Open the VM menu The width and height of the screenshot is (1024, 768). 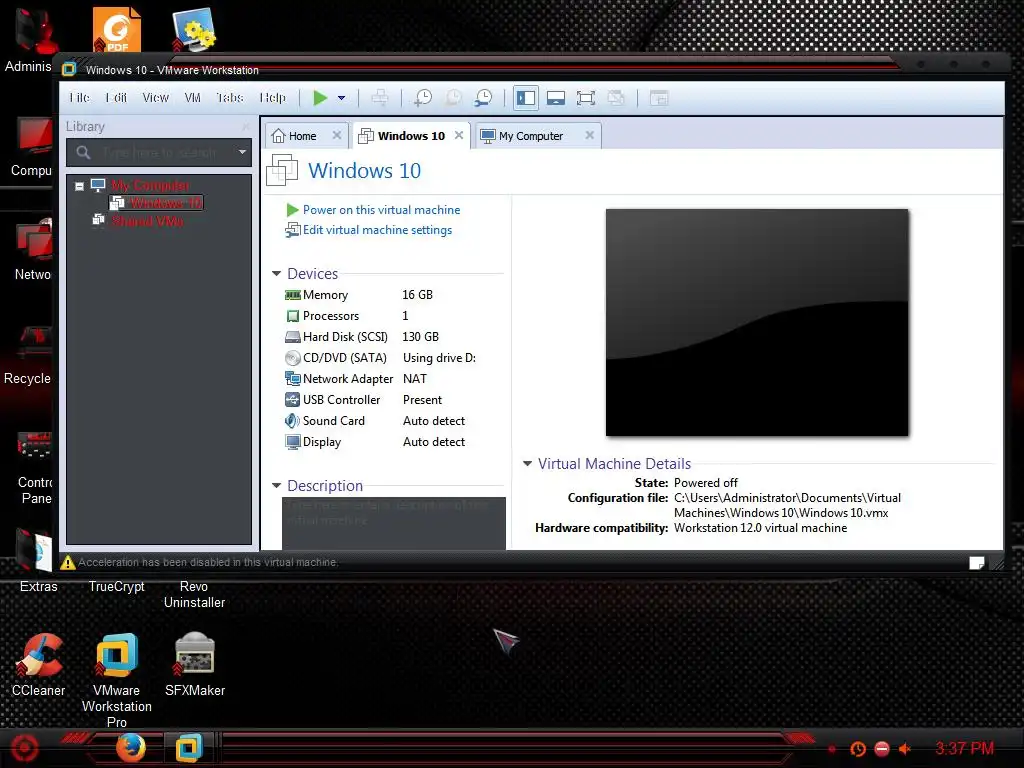click(192, 97)
